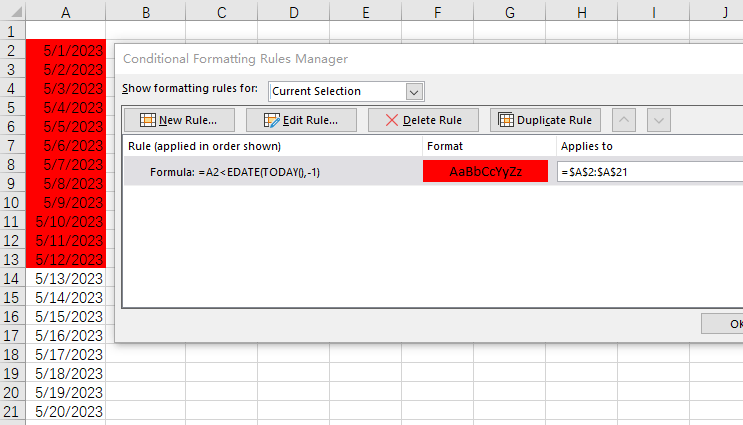
Task: Select row 14 header
Action: coord(13,278)
